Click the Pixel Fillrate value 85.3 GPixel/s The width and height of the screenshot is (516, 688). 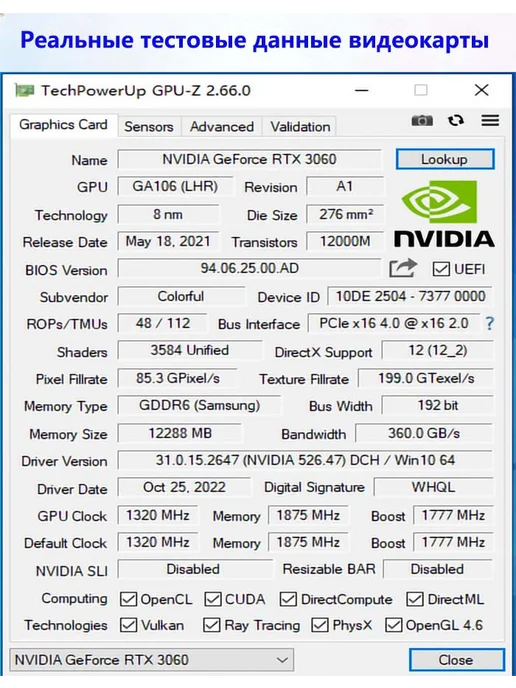[x=178, y=378]
